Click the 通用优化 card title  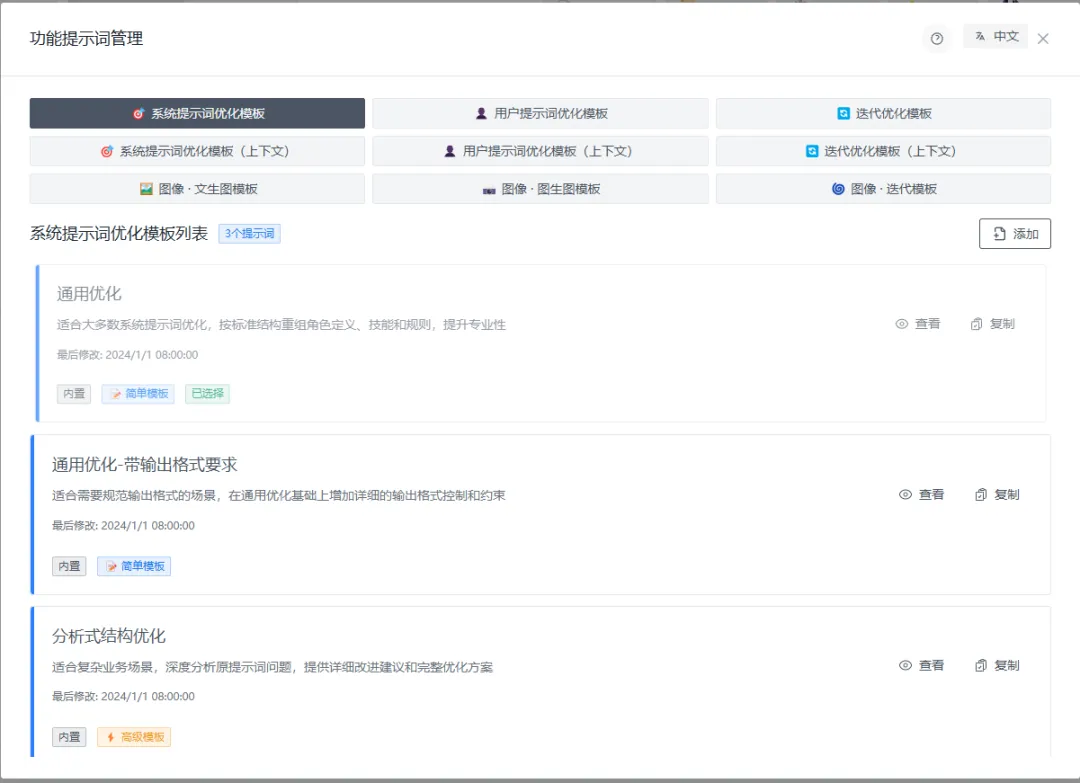tap(89, 294)
